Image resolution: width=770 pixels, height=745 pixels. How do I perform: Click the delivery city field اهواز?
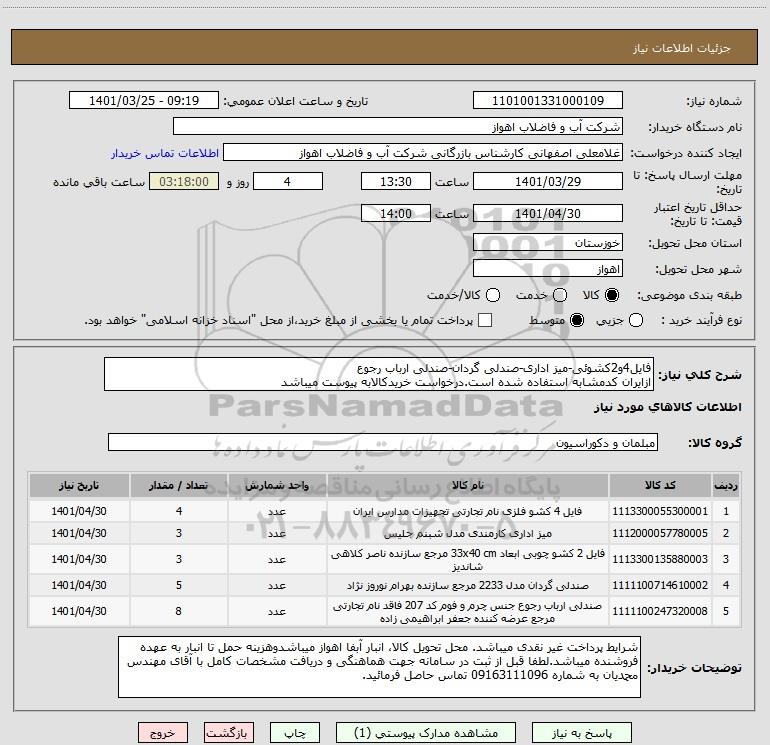[x=548, y=269]
